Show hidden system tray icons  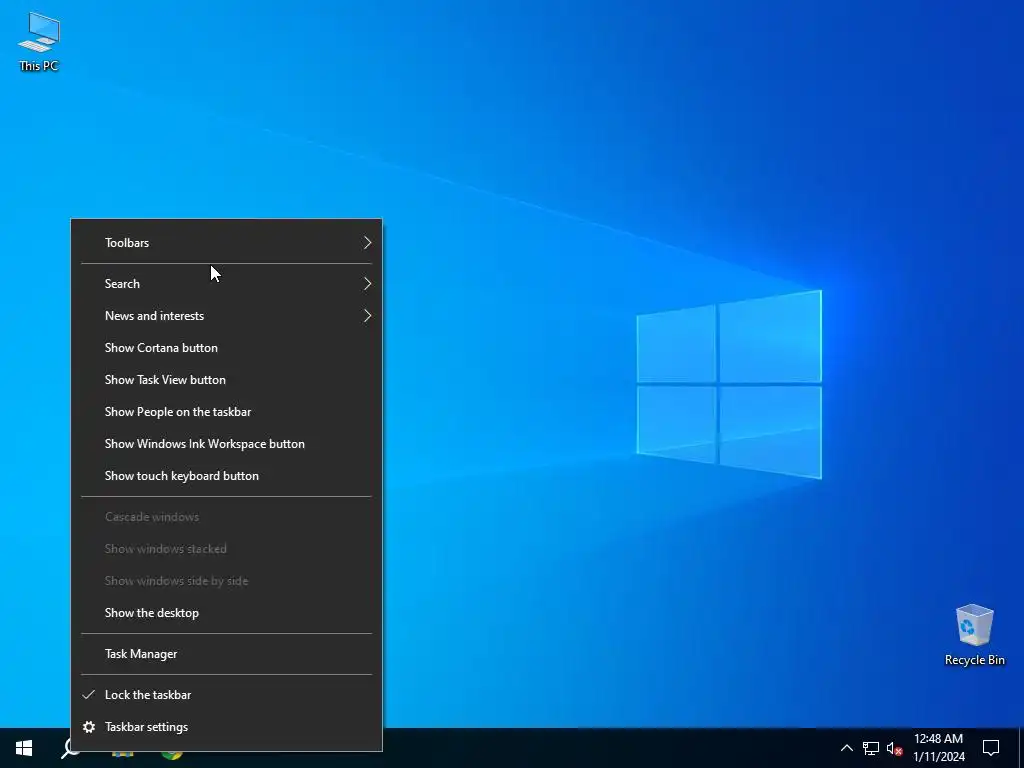[846, 748]
